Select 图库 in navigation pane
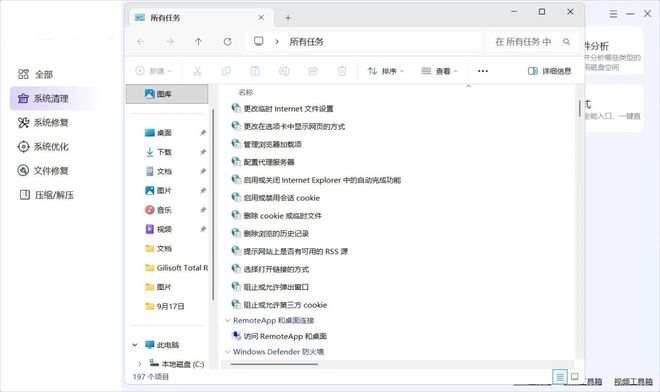Image resolution: width=660 pixels, height=392 pixels. [167, 94]
